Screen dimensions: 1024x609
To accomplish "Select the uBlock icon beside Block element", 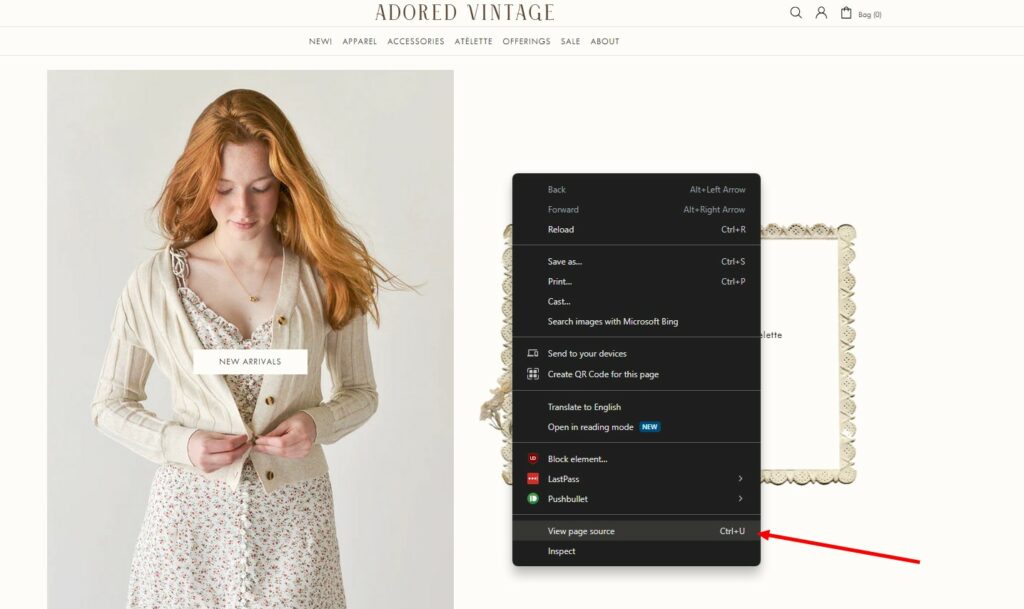I will click(x=533, y=459).
